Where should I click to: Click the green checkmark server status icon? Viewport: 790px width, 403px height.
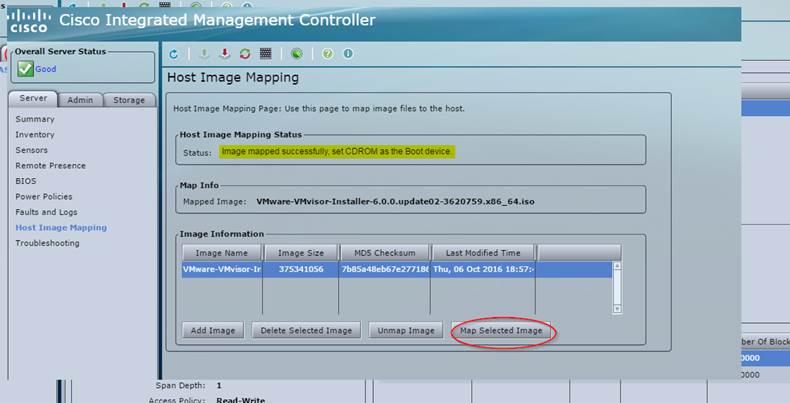(25, 69)
